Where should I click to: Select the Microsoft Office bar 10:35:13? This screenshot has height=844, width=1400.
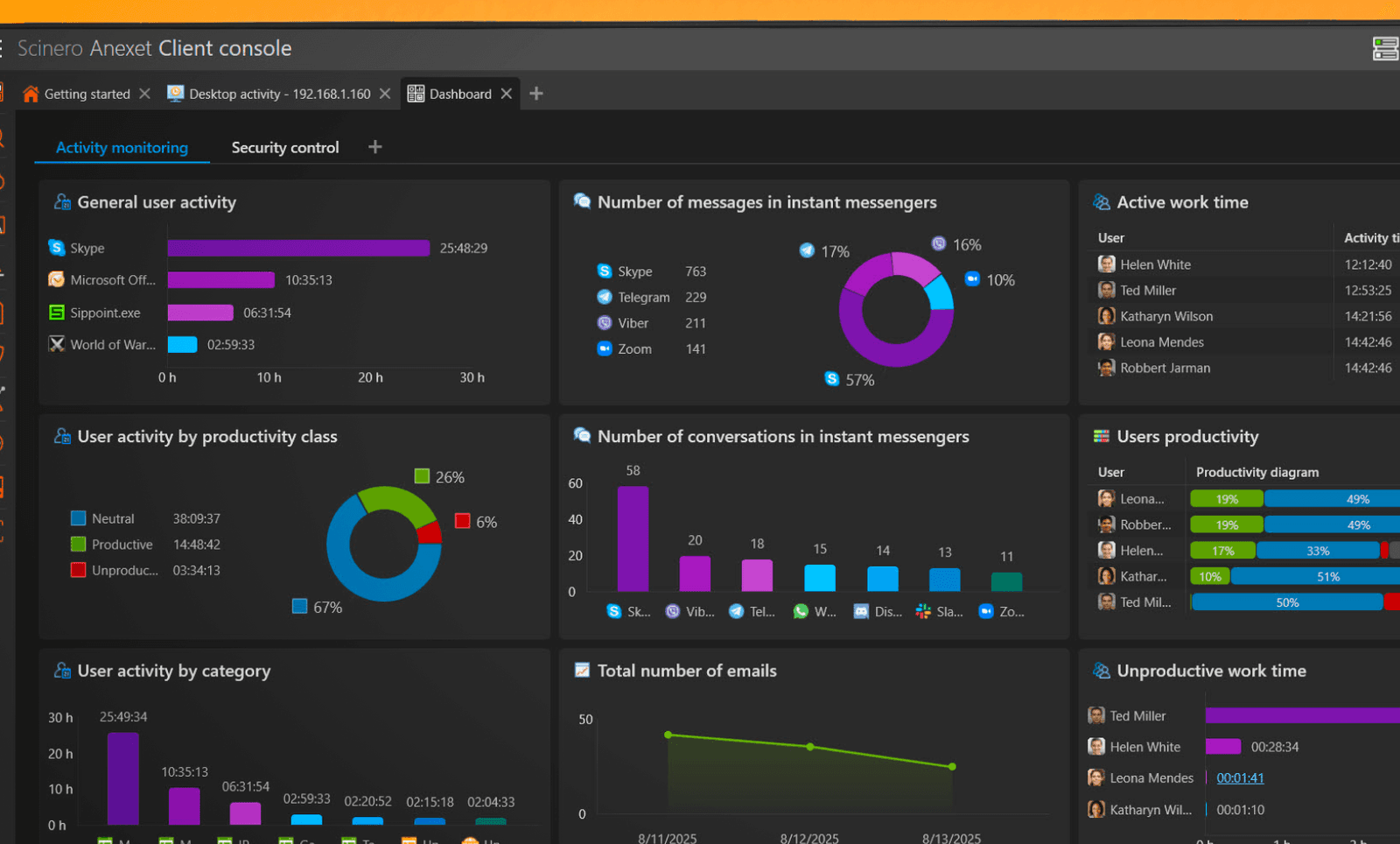point(220,280)
